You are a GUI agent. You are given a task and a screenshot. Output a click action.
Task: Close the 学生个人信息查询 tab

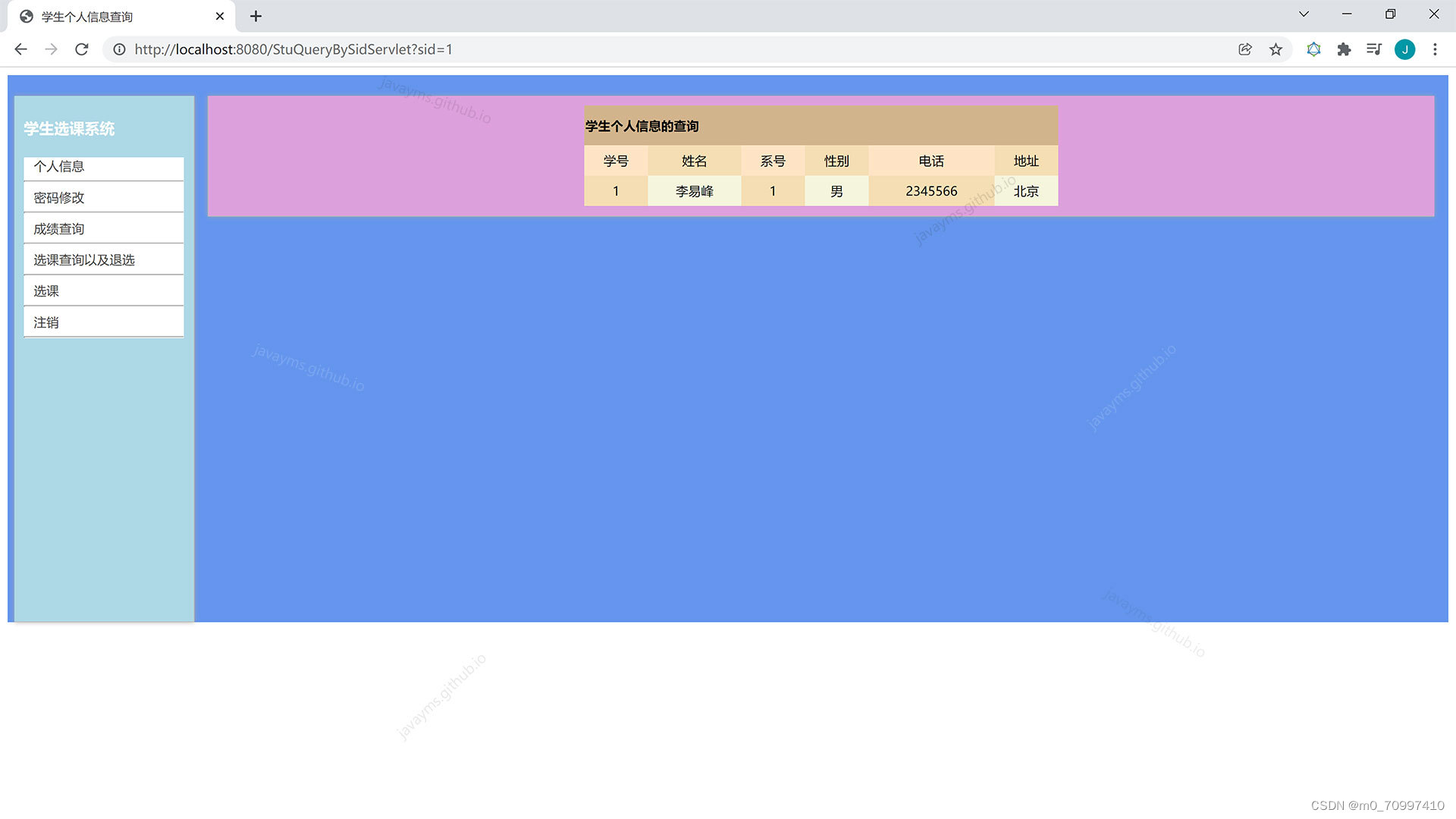pos(220,16)
